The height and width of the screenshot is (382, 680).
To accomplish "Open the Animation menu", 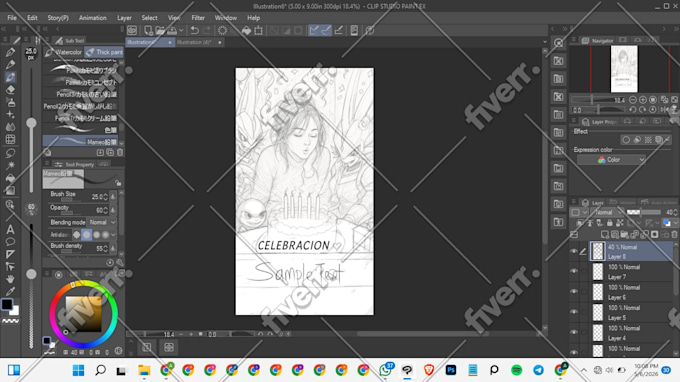I will [92, 18].
